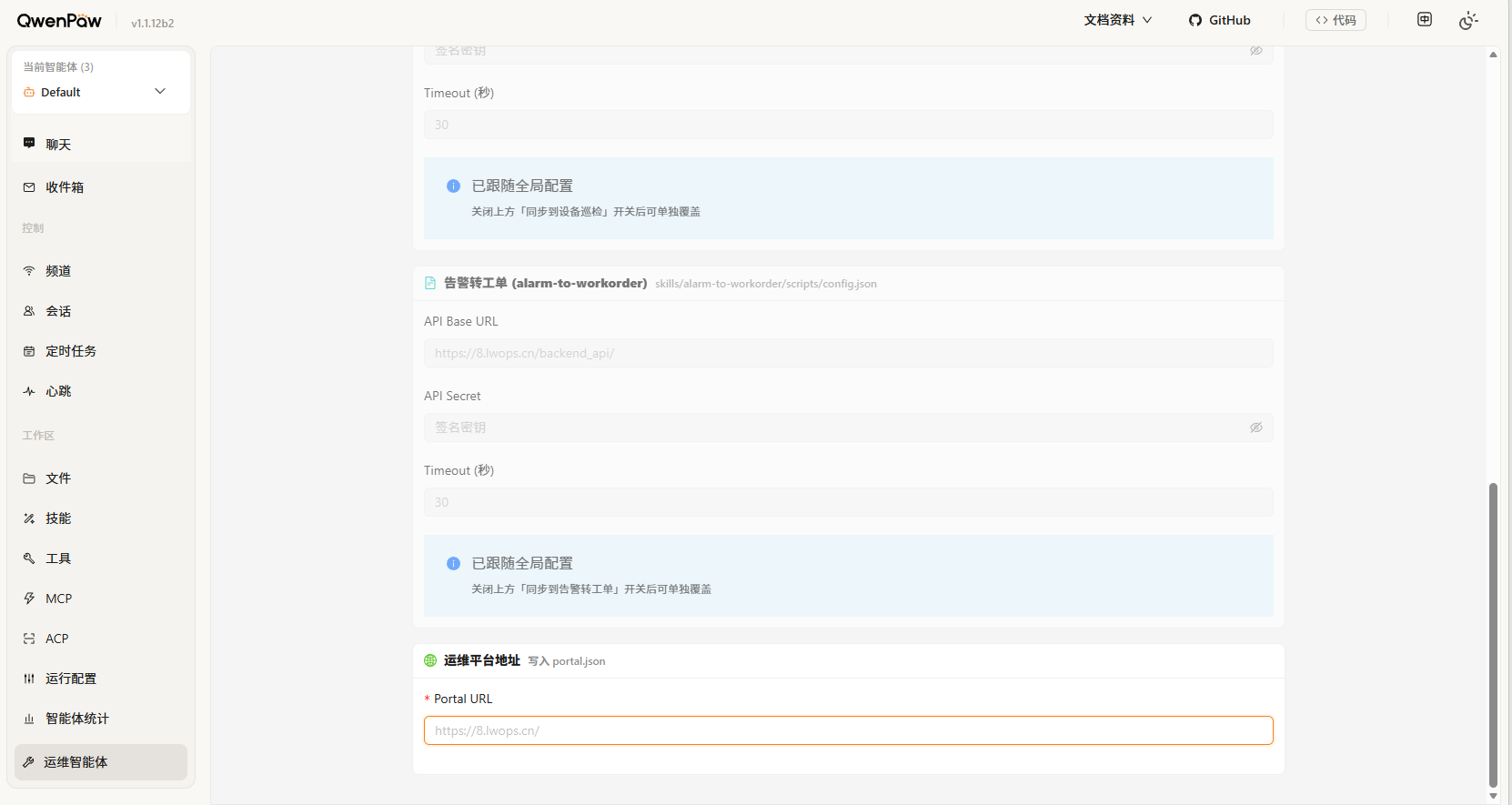Click the alarm-to-workorder API Secret field
Image resolution: width=1512 pixels, height=805 pixels.
[x=848, y=428]
